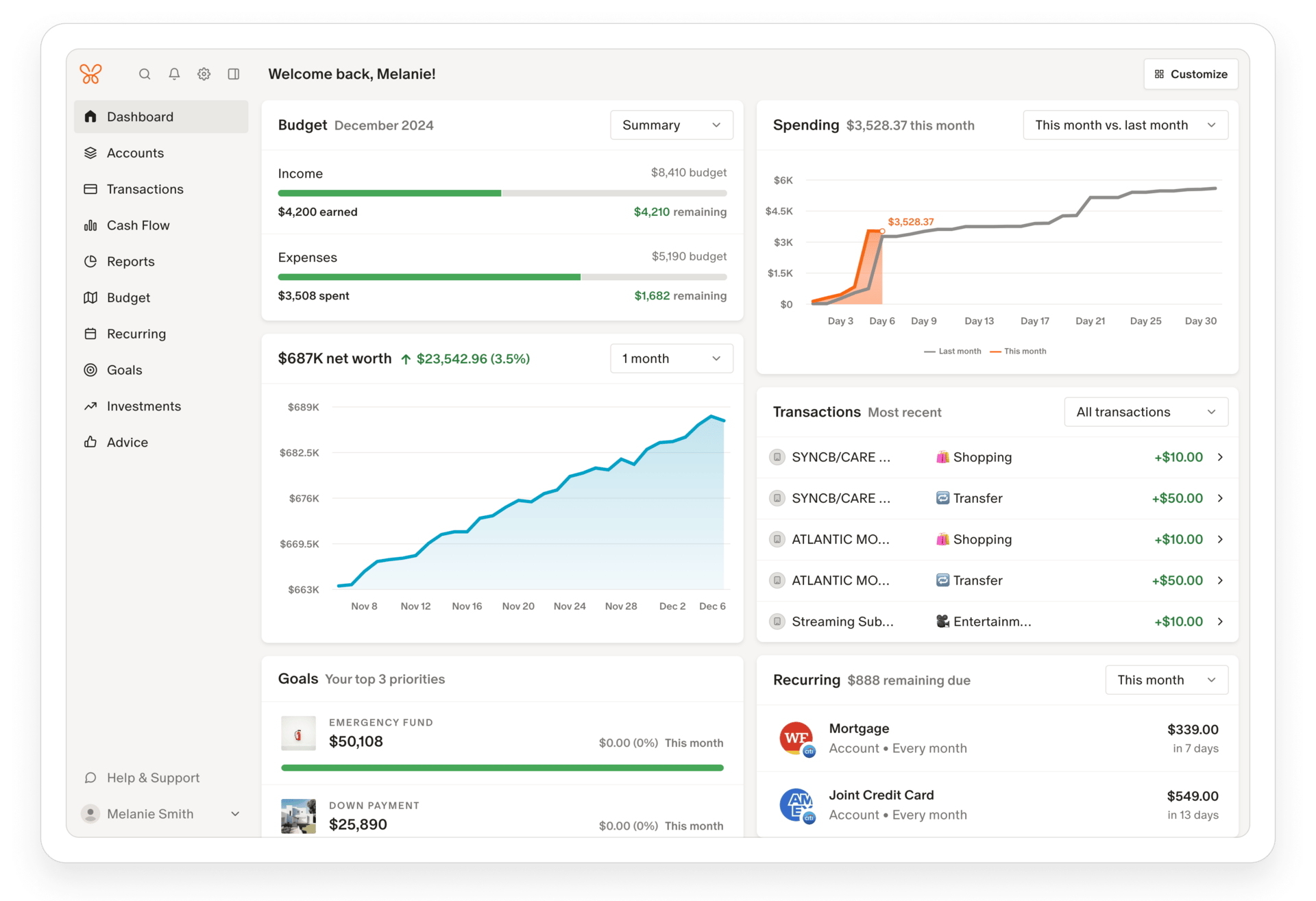Open Budget Summary dropdown

(x=671, y=125)
